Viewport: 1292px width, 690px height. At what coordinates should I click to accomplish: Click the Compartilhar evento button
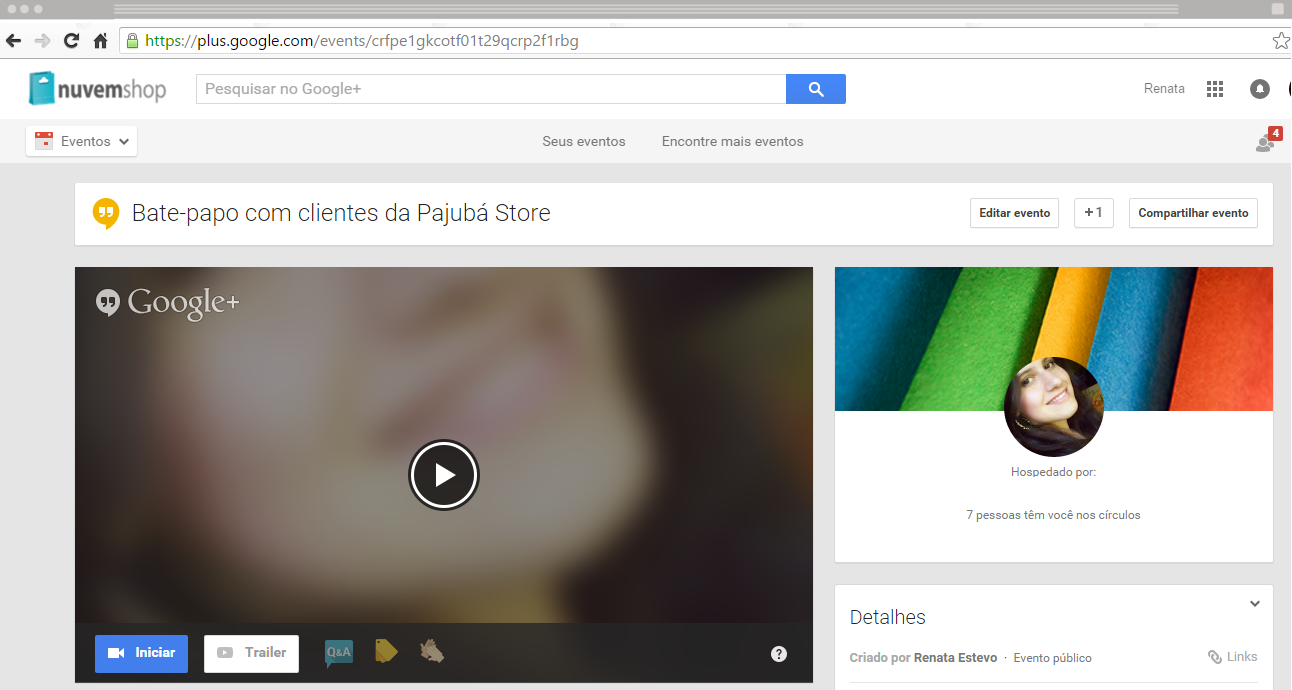(1193, 213)
